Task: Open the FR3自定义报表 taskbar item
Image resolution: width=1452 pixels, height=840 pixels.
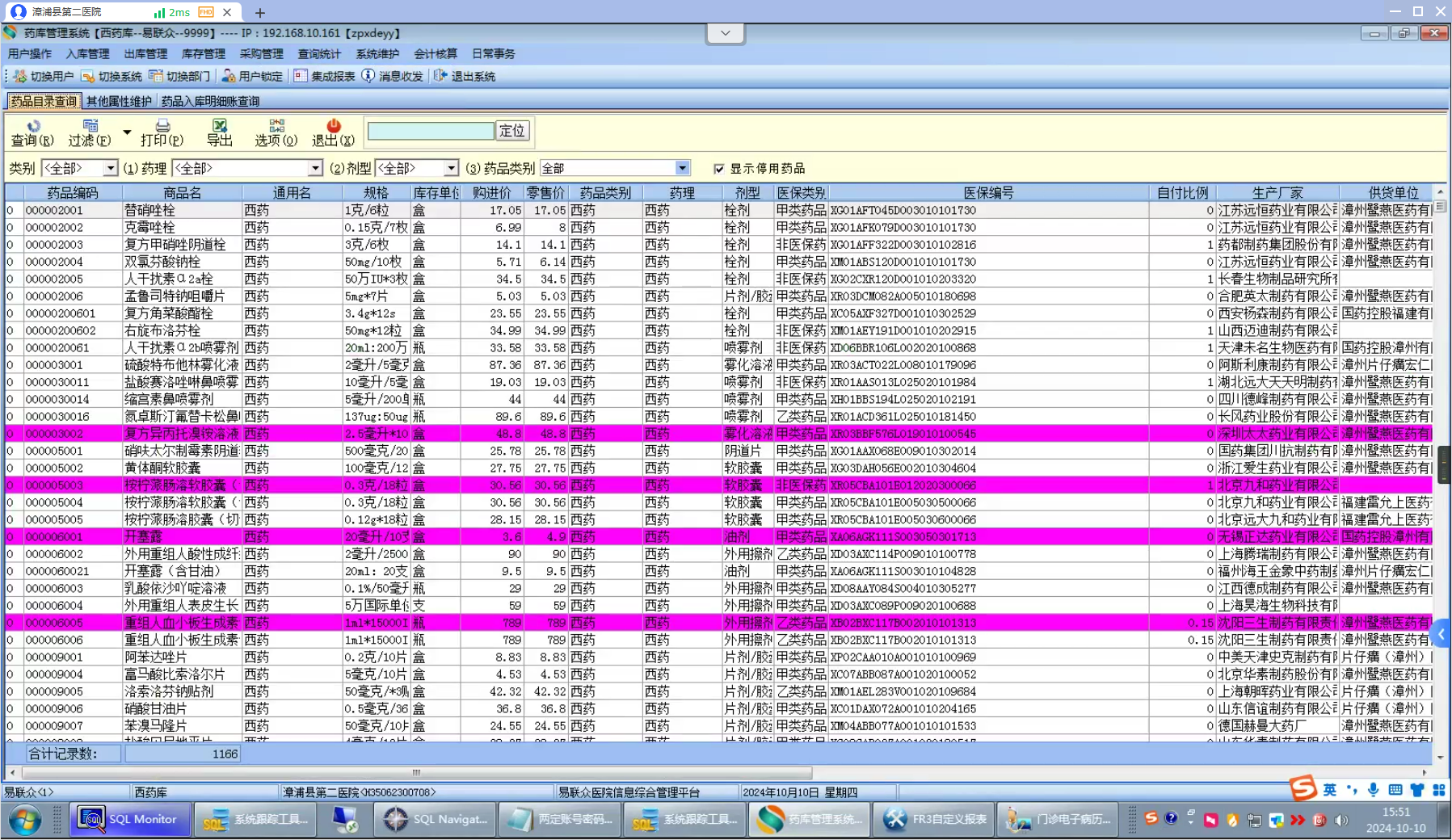Action: pyautogui.click(x=935, y=819)
